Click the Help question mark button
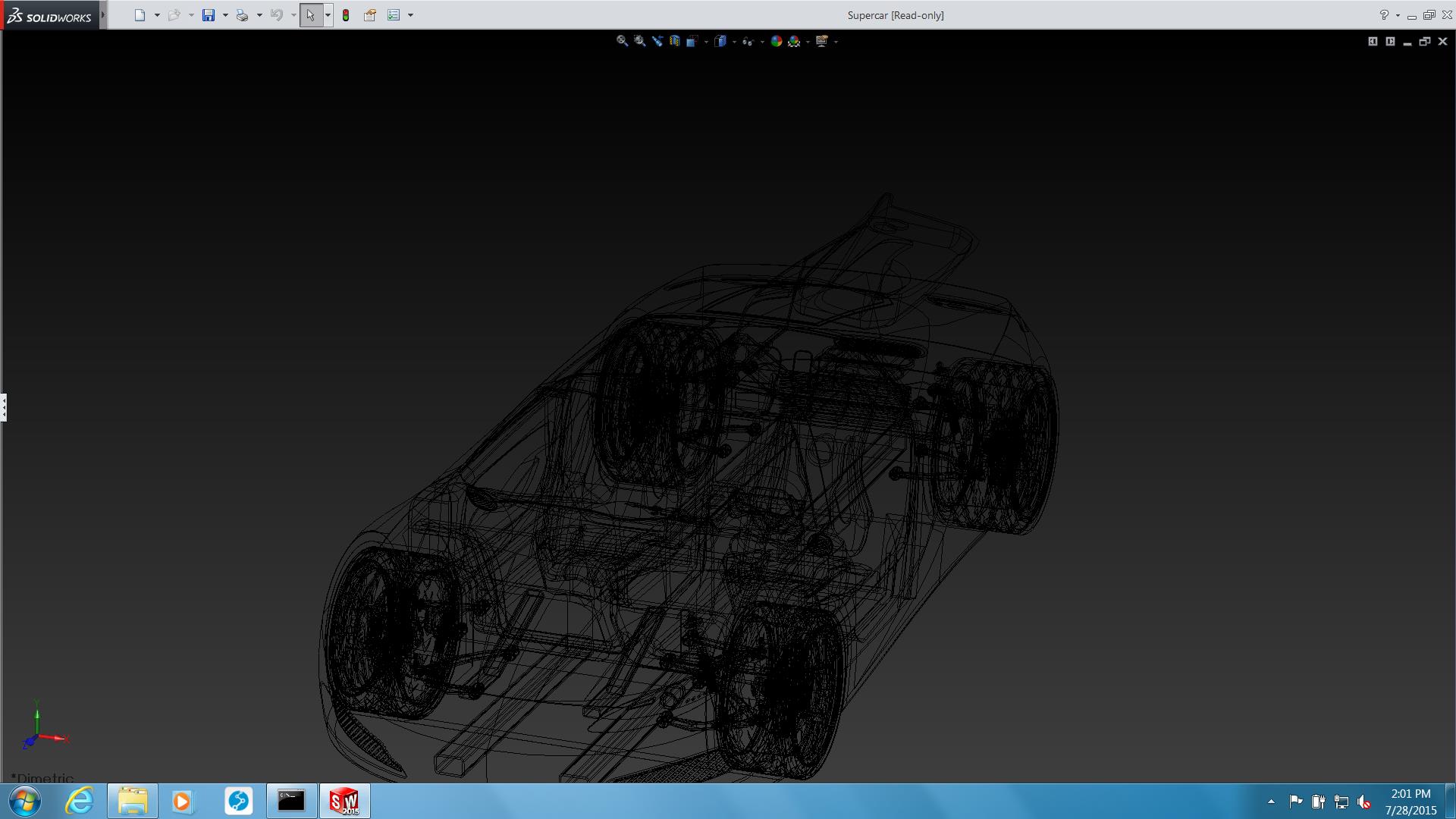 [1384, 15]
